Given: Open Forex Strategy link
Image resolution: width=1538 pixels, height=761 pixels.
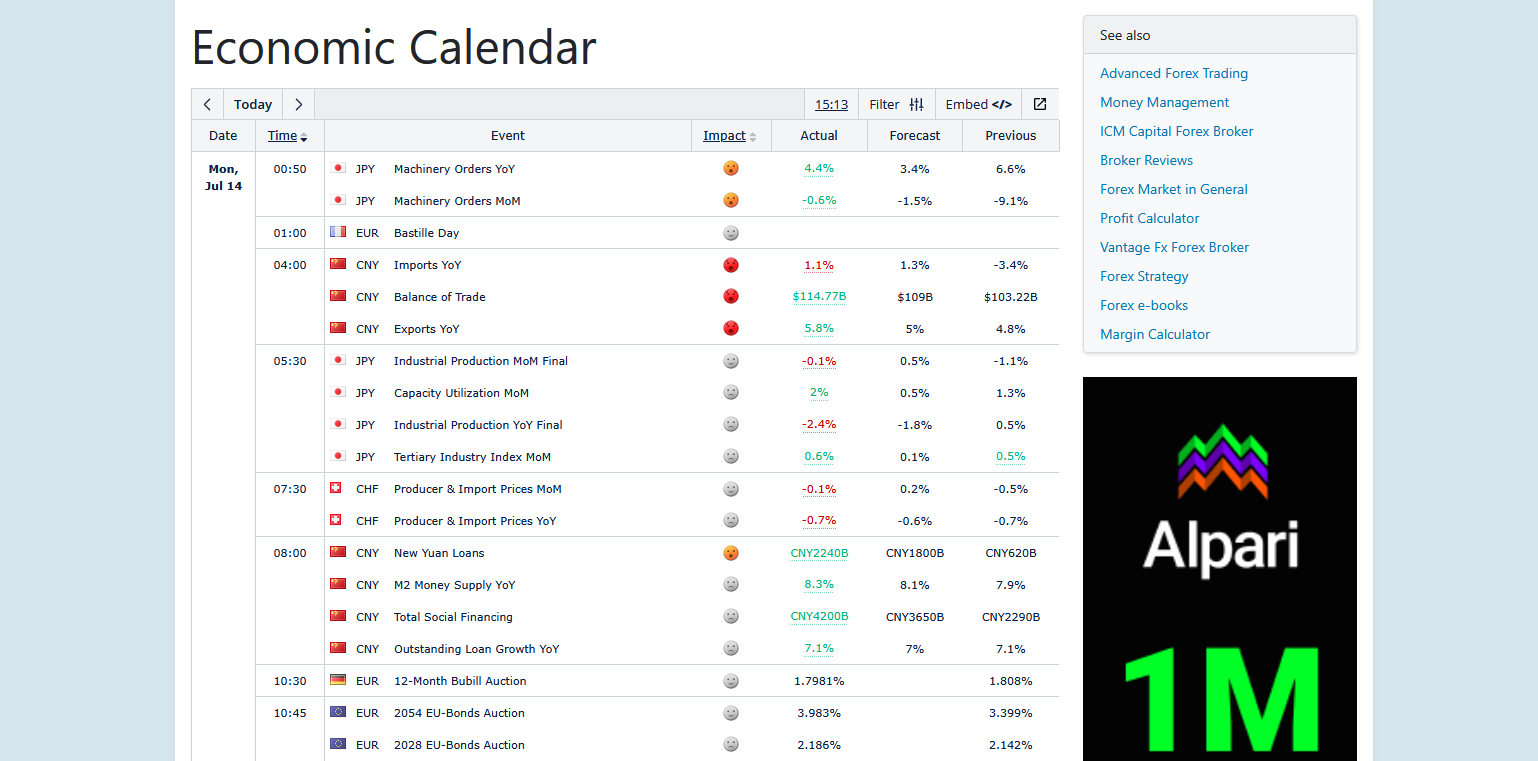Looking at the screenshot, I should [1145, 276].
